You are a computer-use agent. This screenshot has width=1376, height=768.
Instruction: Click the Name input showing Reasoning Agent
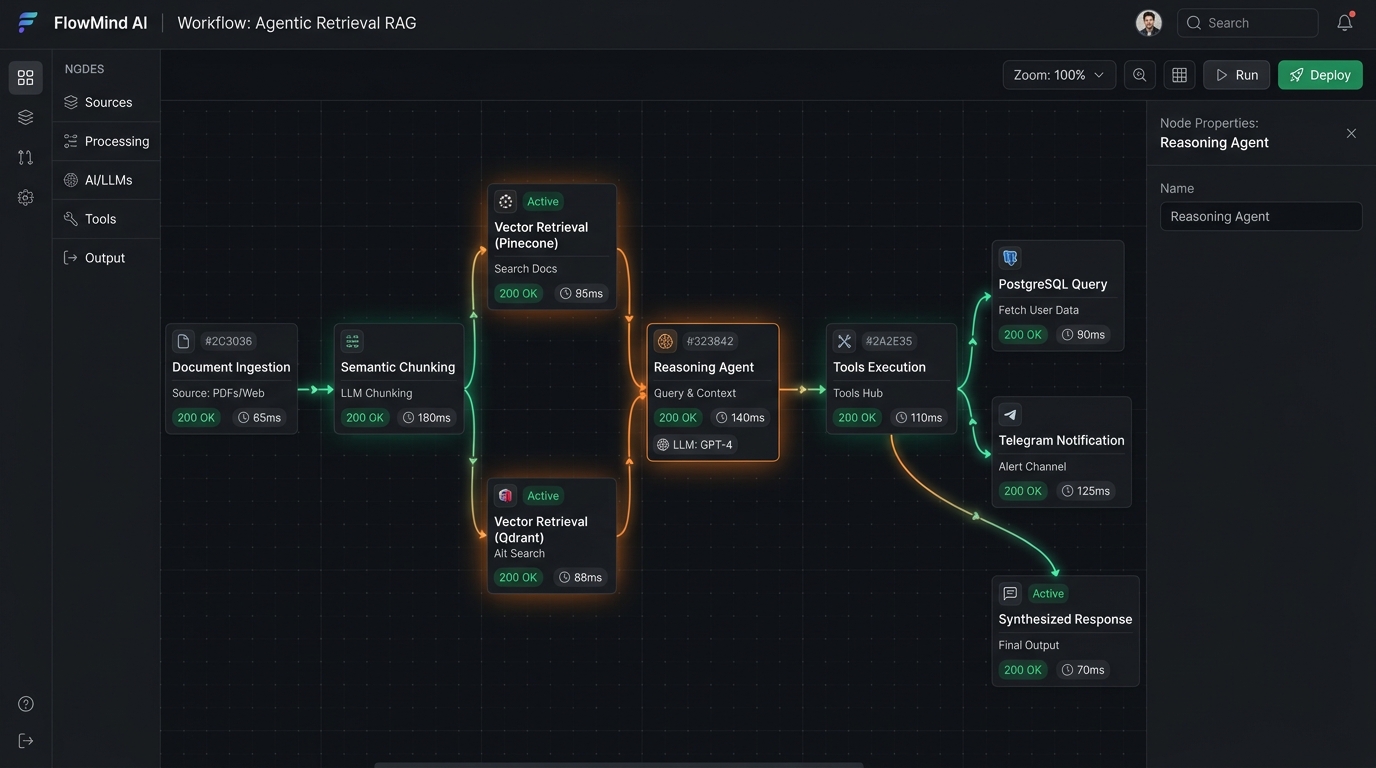pos(1261,216)
